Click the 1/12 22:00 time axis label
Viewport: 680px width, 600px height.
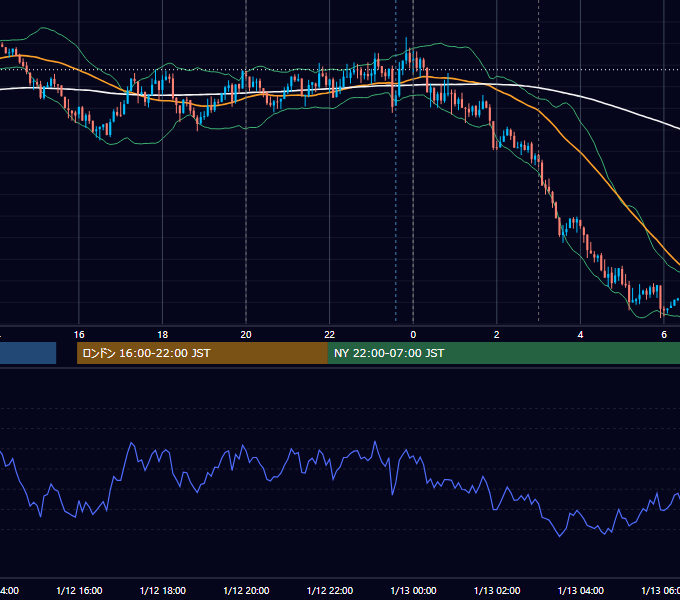[x=330, y=590]
